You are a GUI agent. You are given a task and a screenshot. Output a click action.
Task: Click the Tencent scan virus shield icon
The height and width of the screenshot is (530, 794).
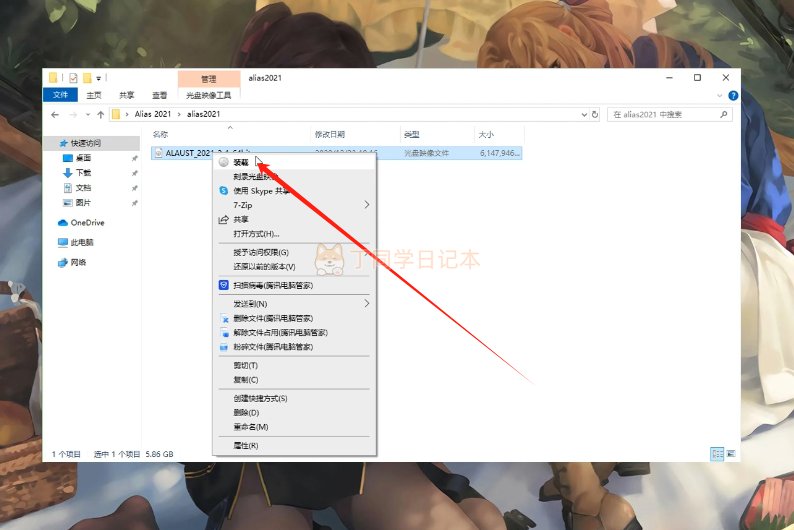224,285
